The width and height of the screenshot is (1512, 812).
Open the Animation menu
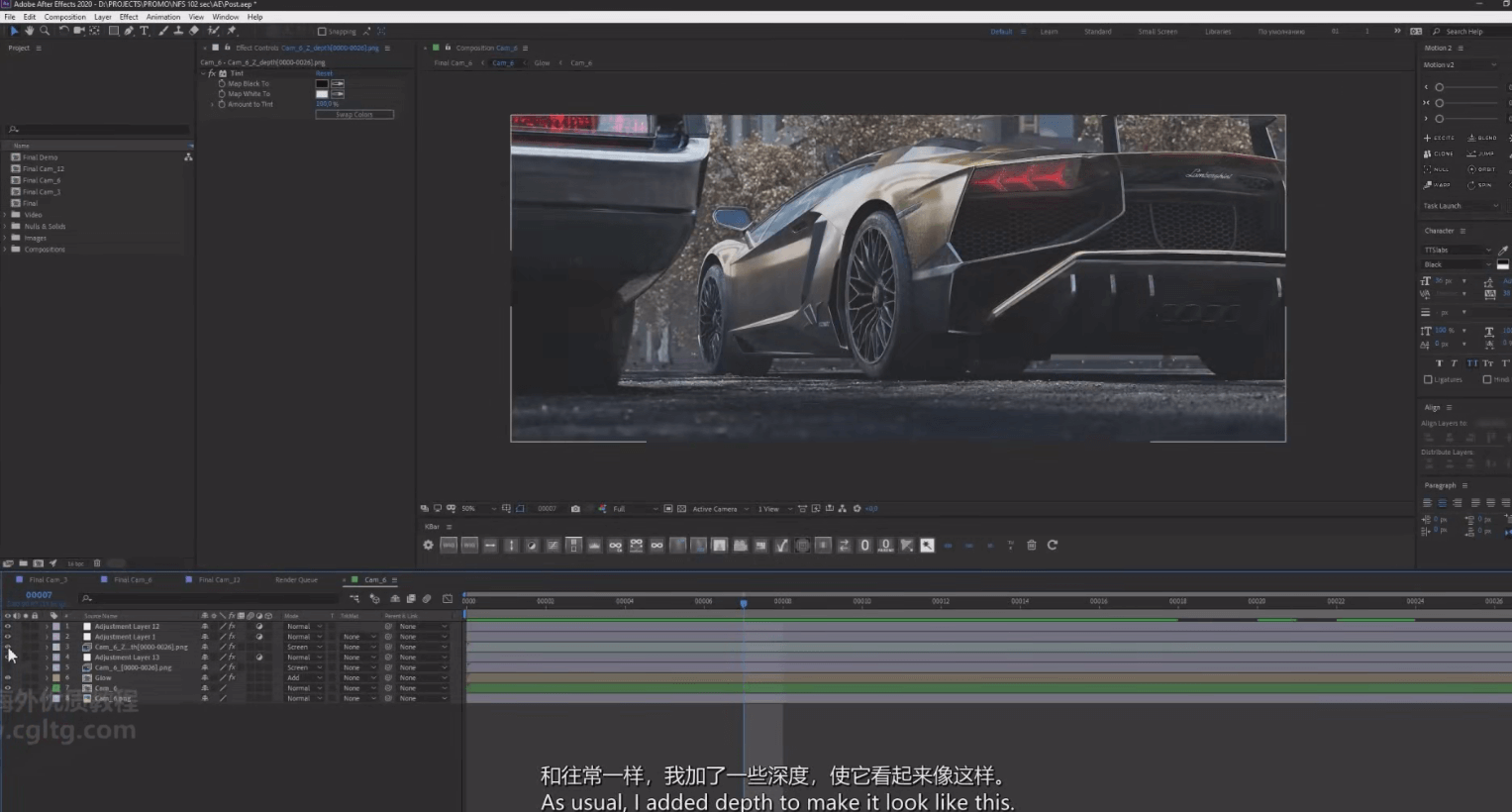tap(163, 17)
